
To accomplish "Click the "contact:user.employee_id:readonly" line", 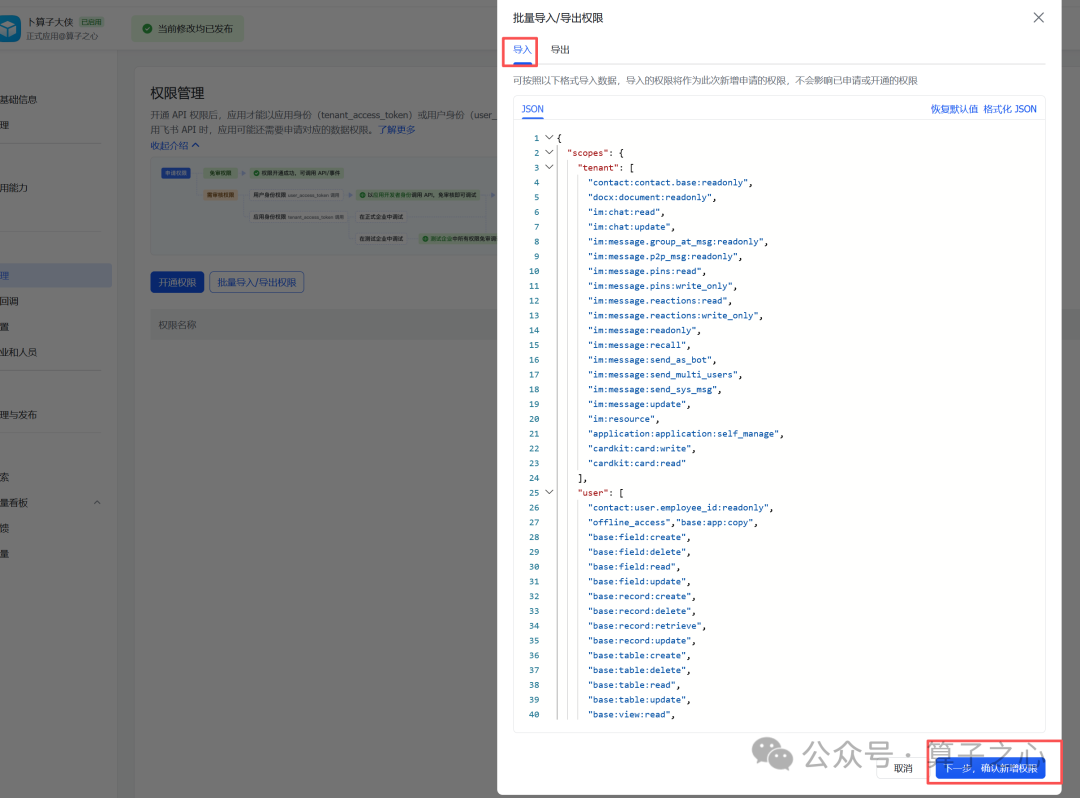I will pyautogui.click(x=680, y=507).
